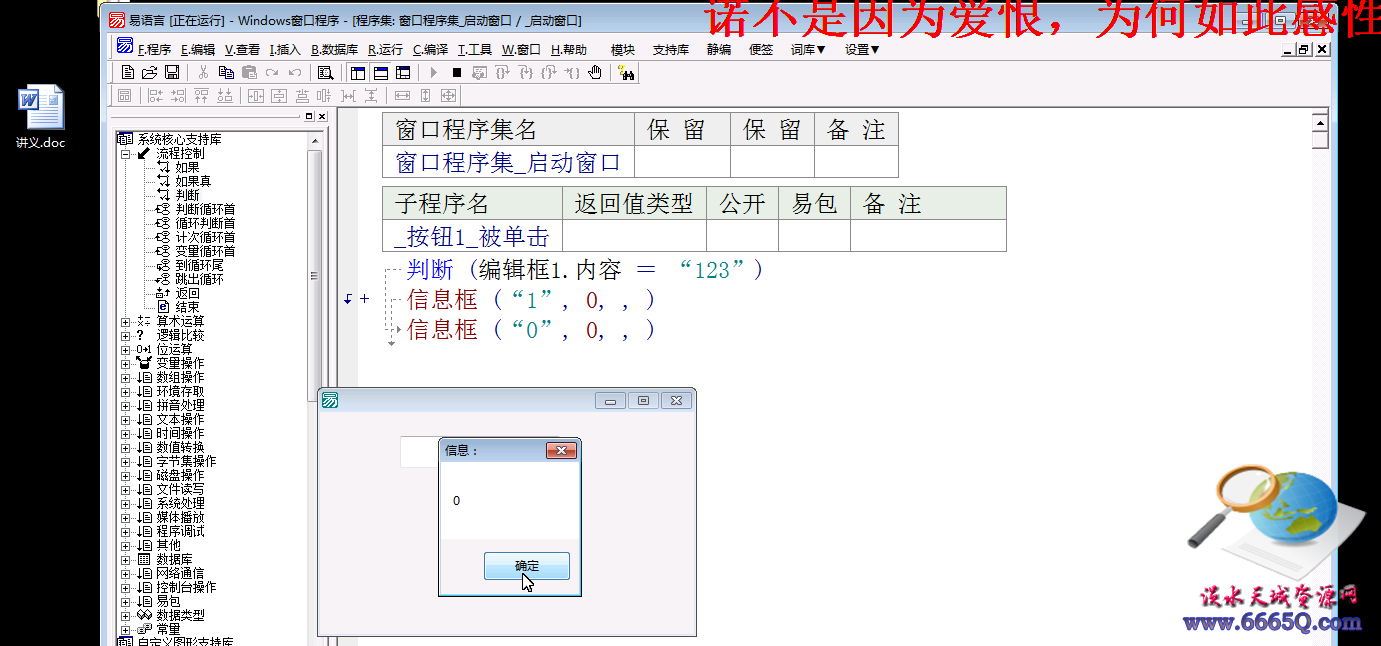The height and width of the screenshot is (646, 1381).
Task: Select the 返回 tree item
Action: click(187, 294)
